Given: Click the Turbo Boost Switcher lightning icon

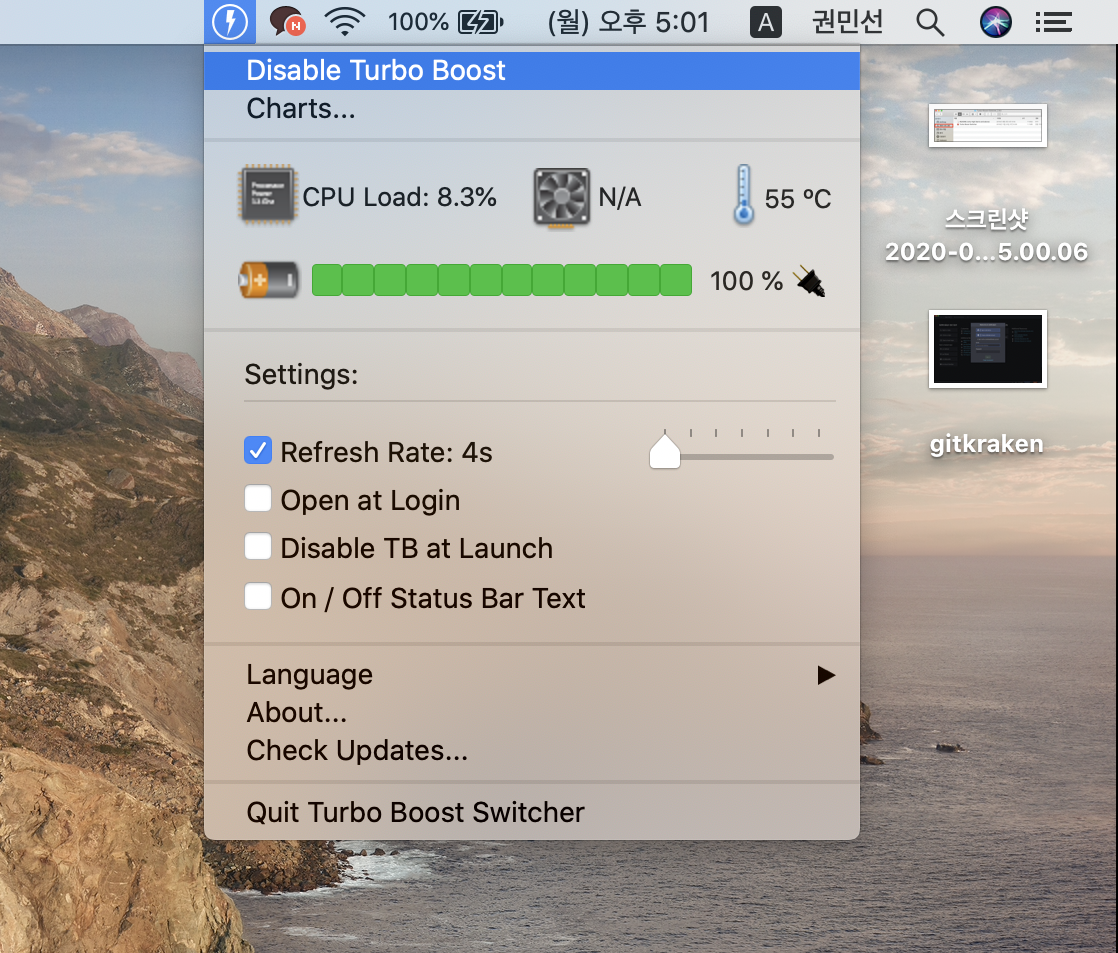Looking at the screenshot, I should [x=230, y=22].
